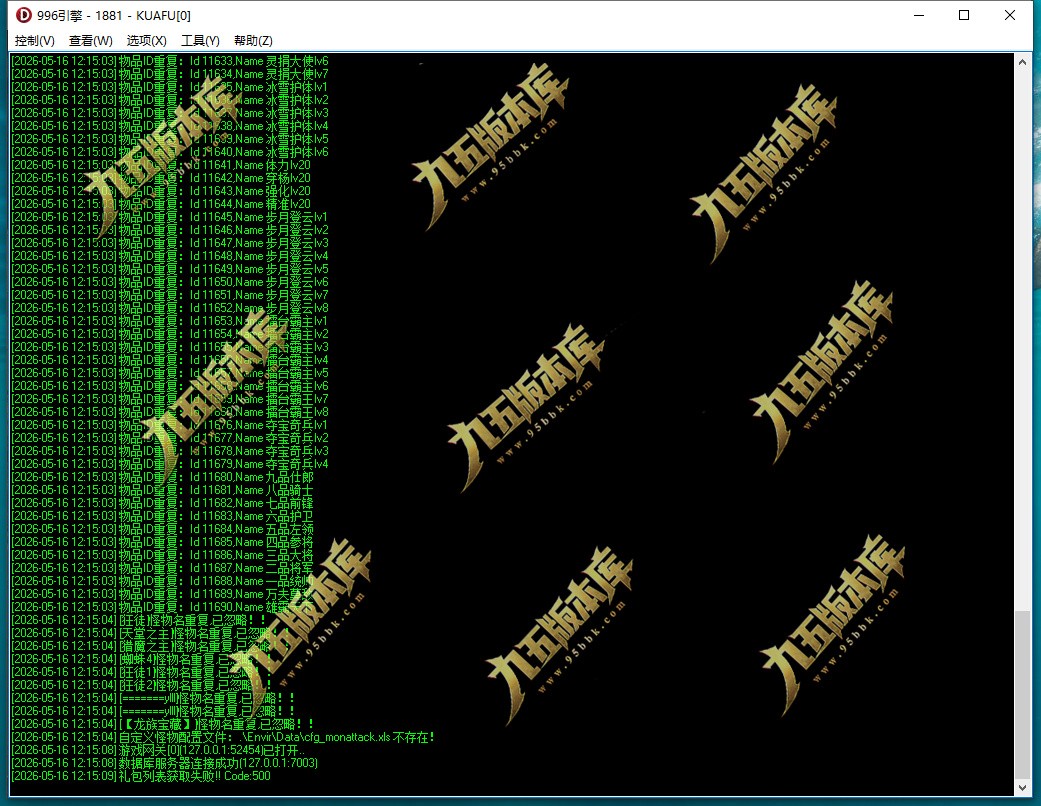
Task: Select log line Id 11650 步月登云lv6
Action: (170, 282)
